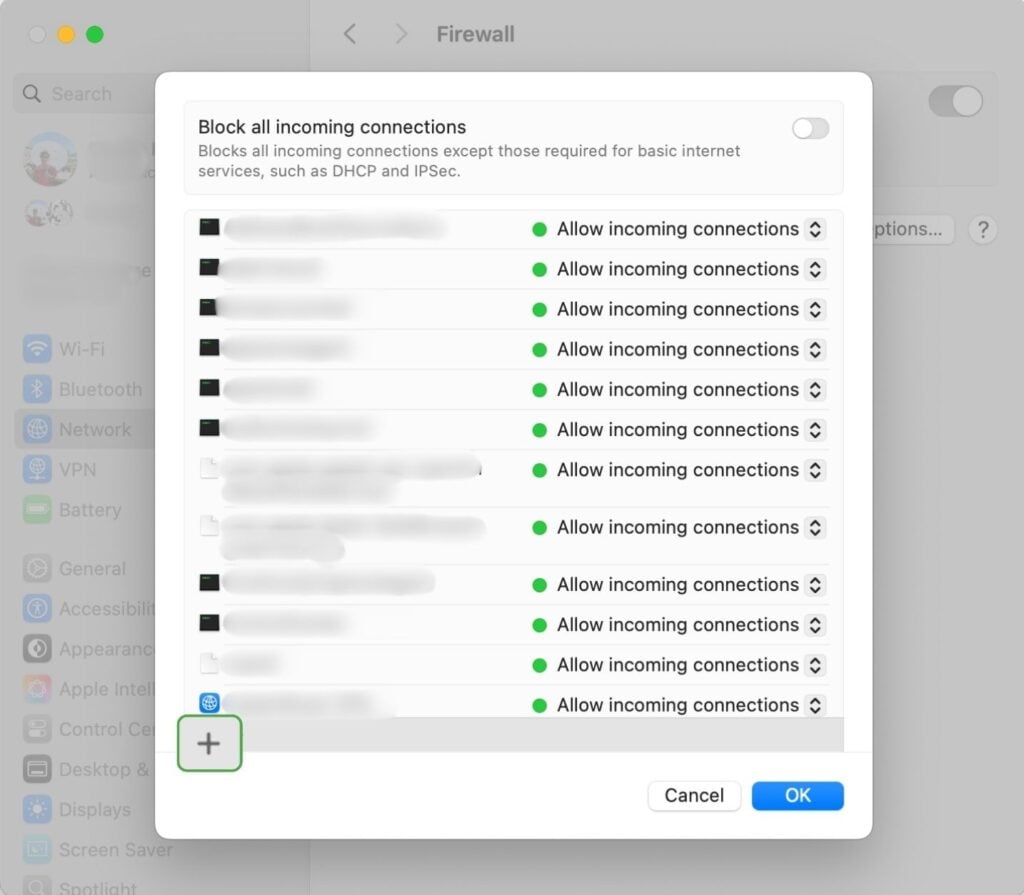Click the Options… button behind the dialog
Viewport: 1024px width, 895px height.
click(x=912, y=229)
